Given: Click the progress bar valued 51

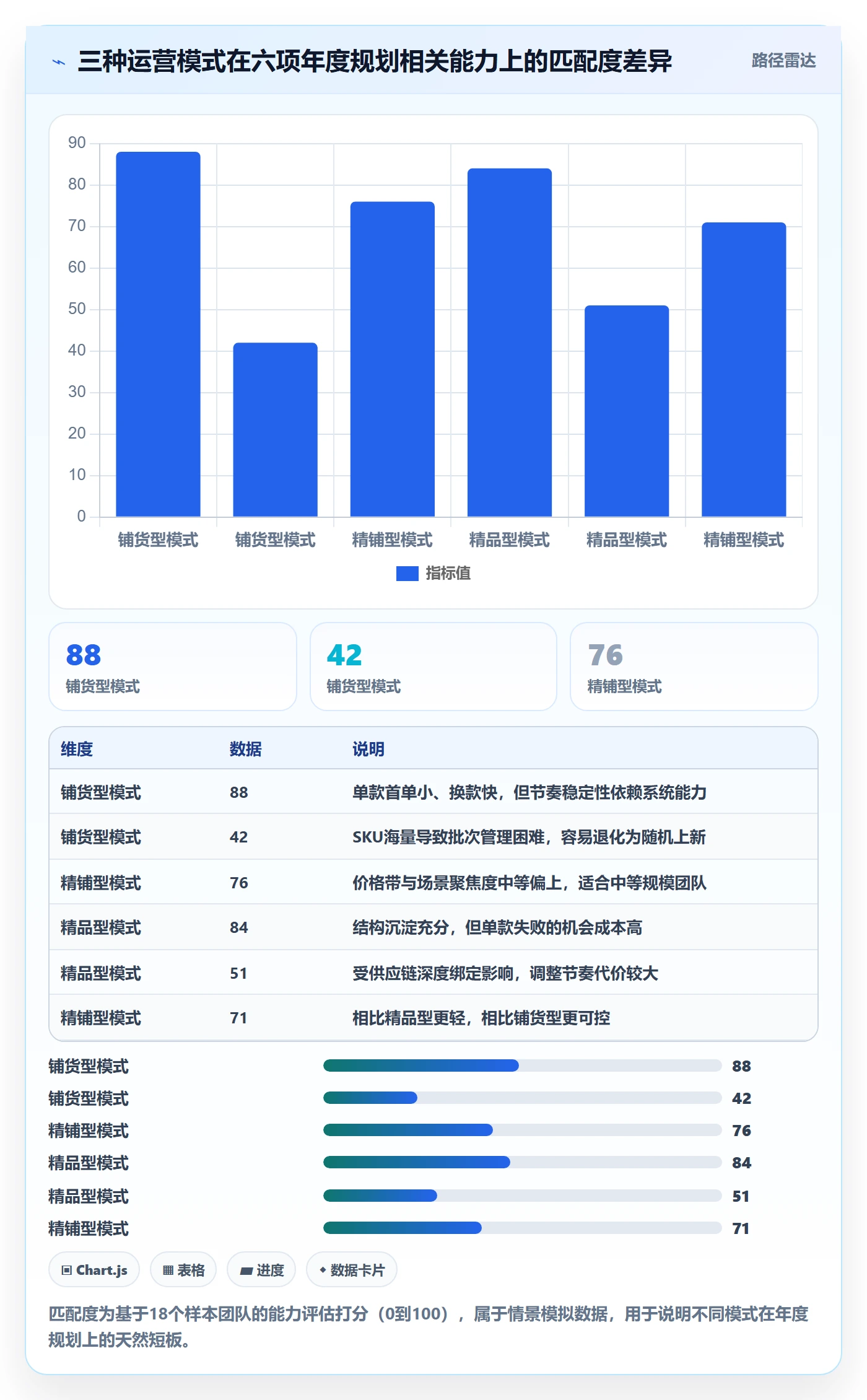Looking at the screenshot, I should click(522, 1196).
